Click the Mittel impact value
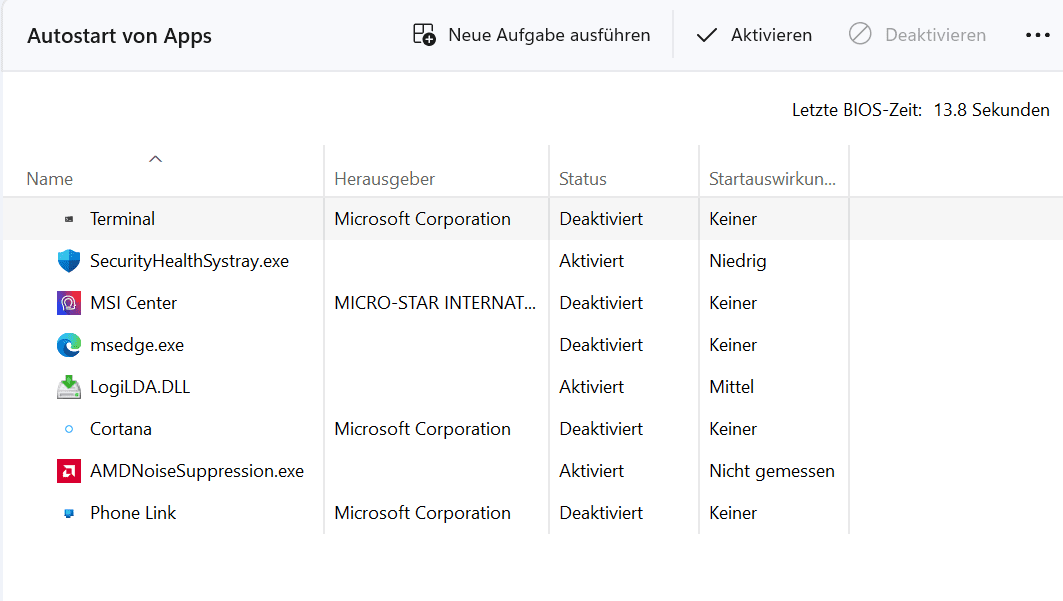Viewport: 1063px width, 601px height. tap(731, 387)
